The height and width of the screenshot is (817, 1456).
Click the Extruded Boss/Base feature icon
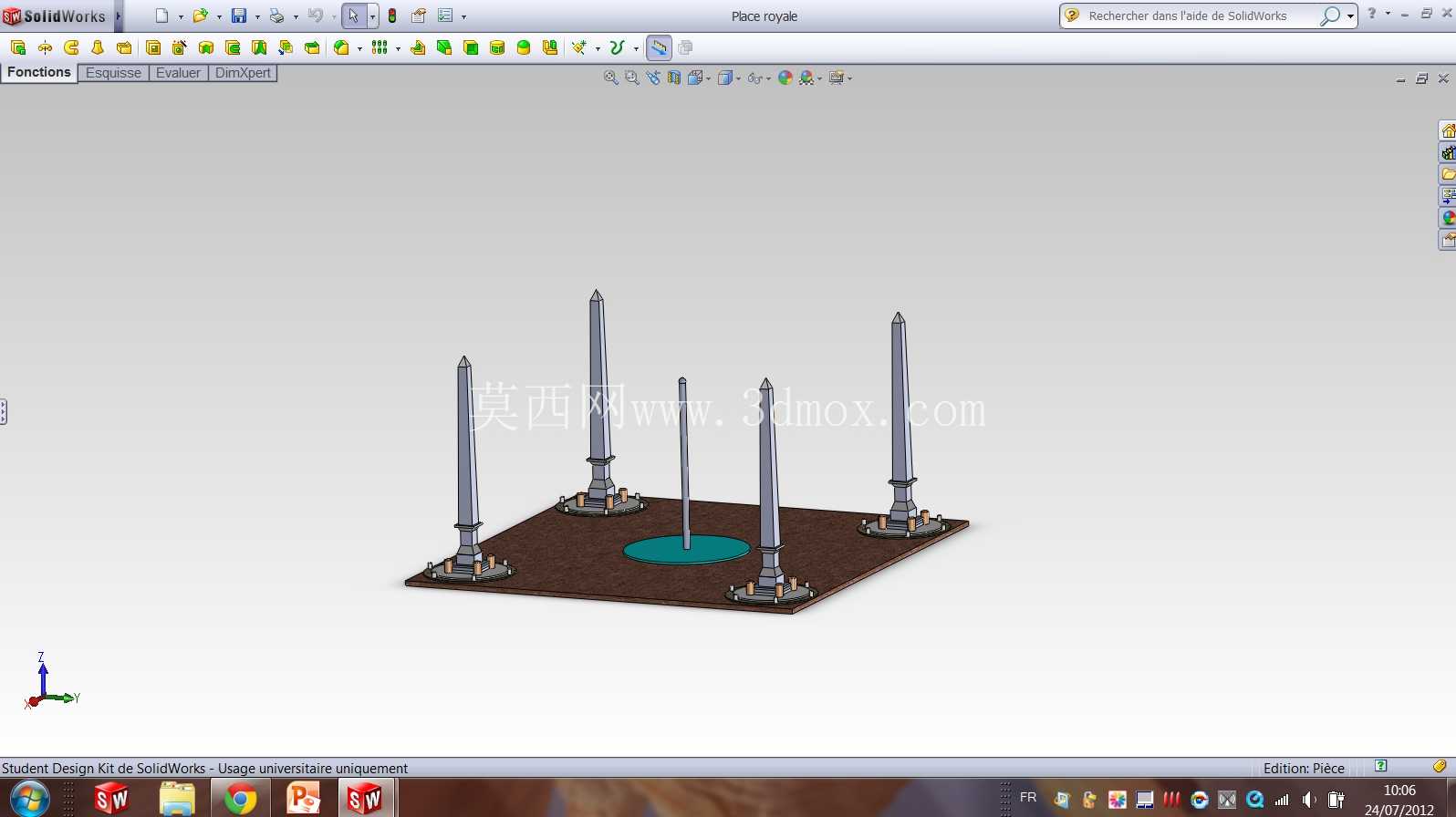(x=18, y=47)
